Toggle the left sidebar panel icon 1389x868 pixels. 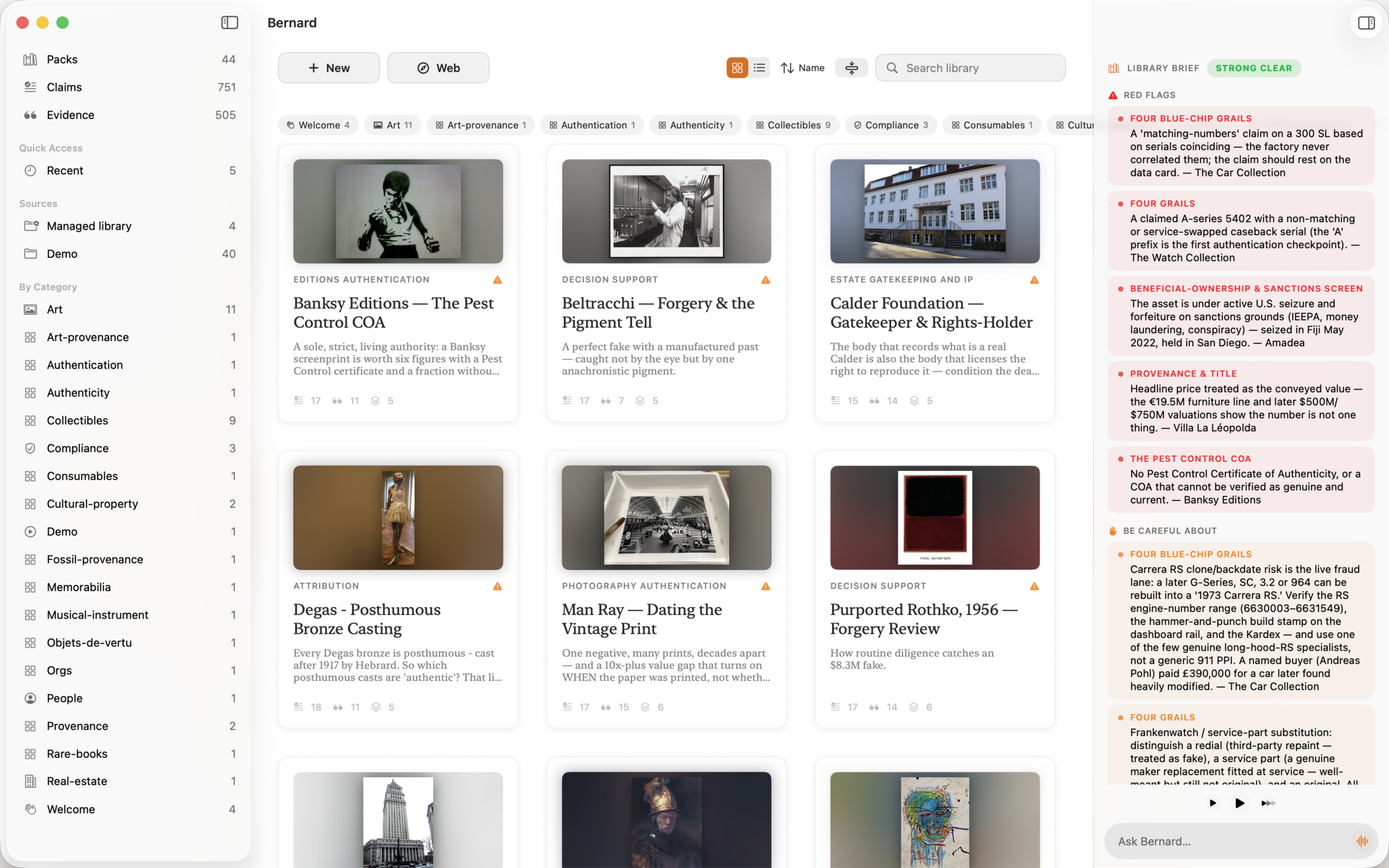(229, 23)
